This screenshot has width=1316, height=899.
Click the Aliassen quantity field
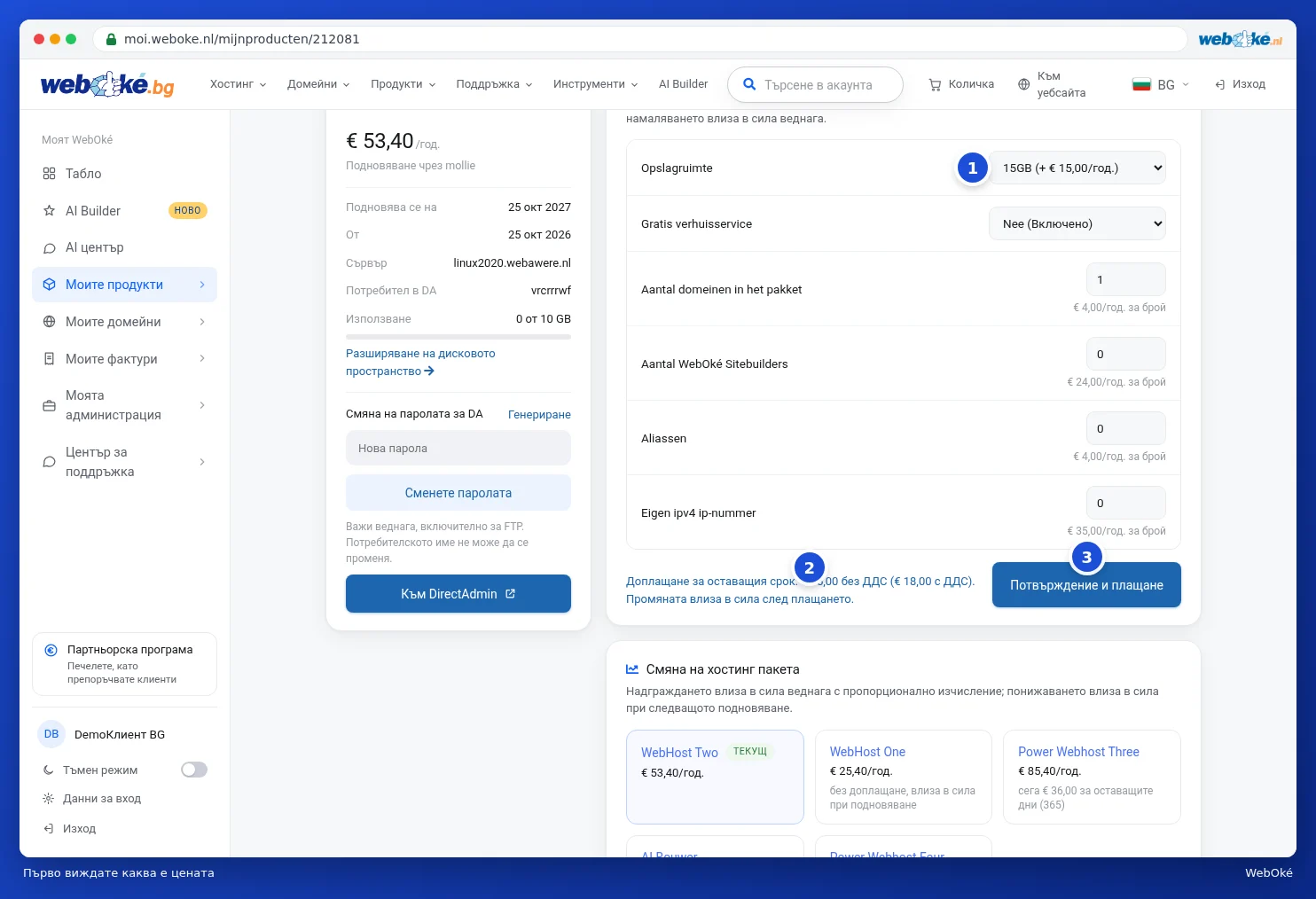(x=1126, y=429)
